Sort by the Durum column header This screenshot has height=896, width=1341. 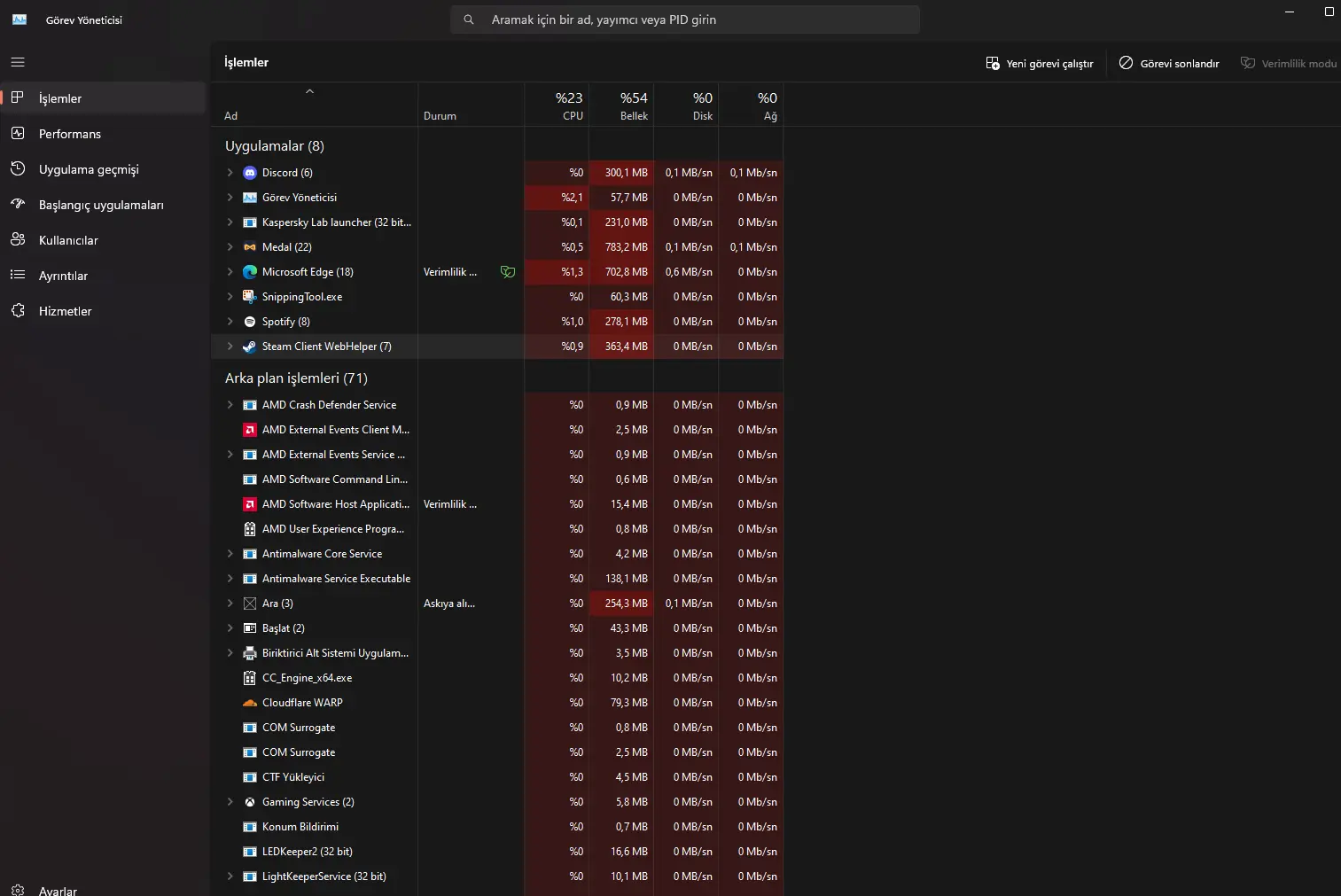pyautogui.click(x=471, y=105)
